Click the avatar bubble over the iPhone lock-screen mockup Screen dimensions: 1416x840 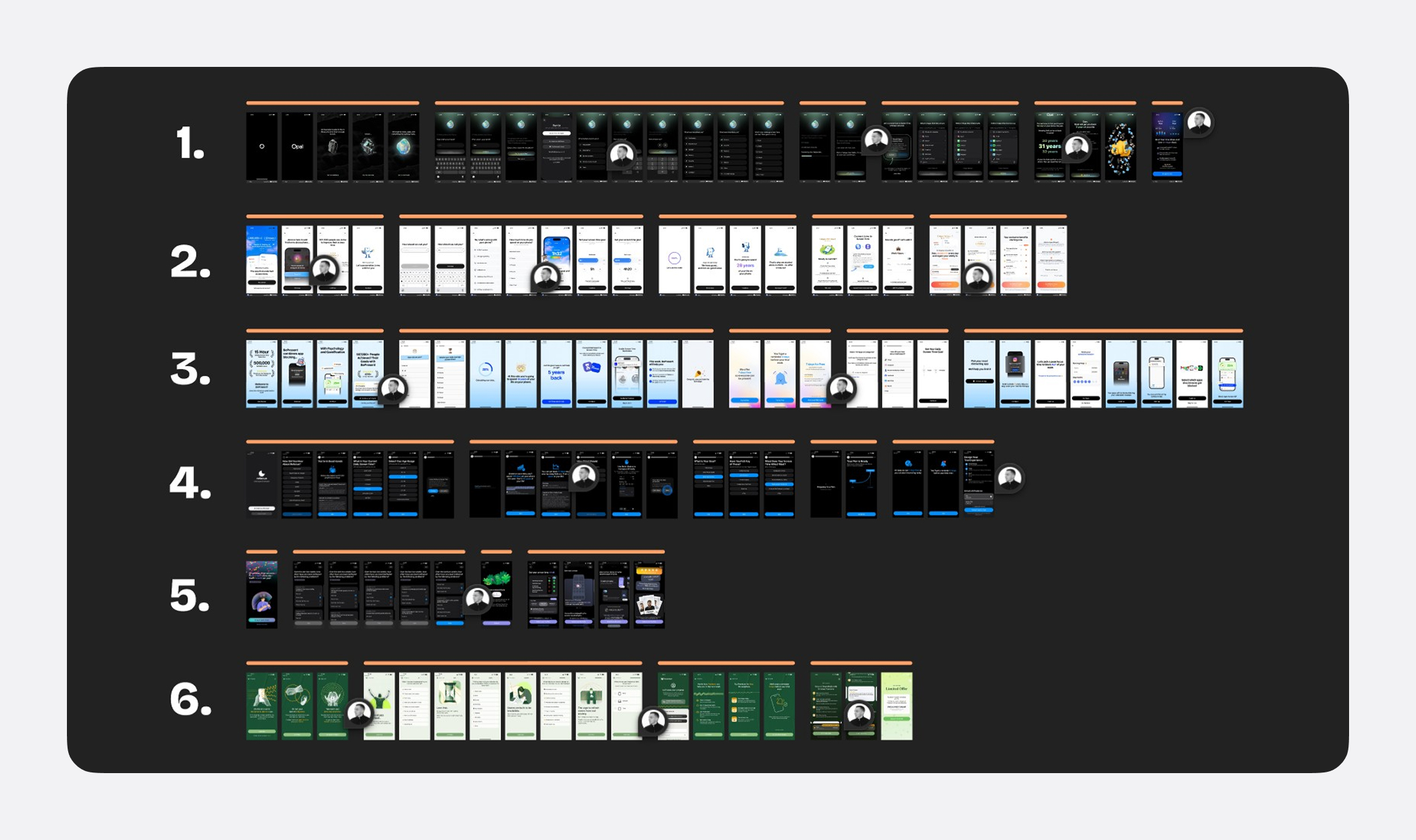pos(545,276)
